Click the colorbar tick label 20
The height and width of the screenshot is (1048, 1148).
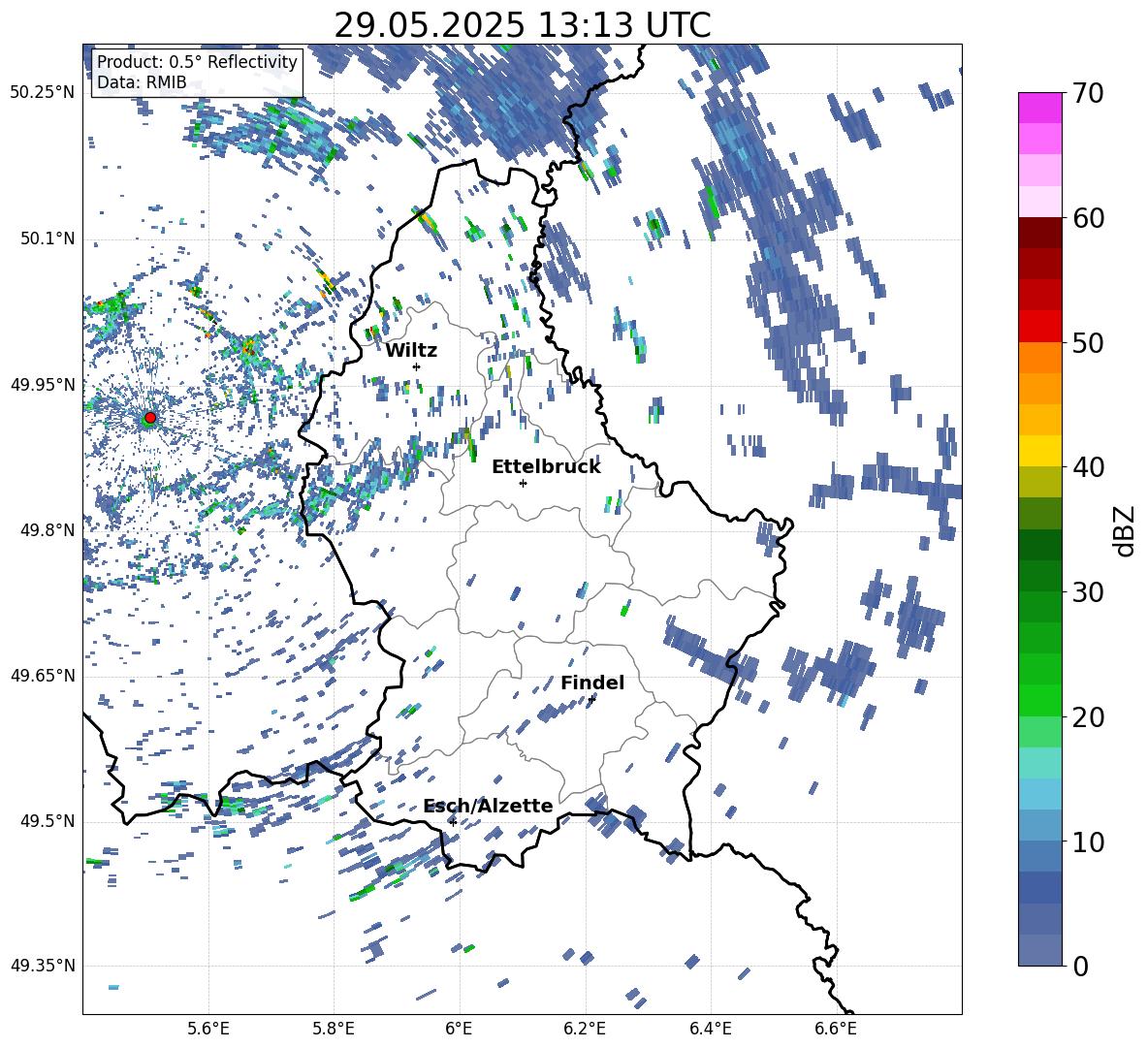click(1088, 716)
